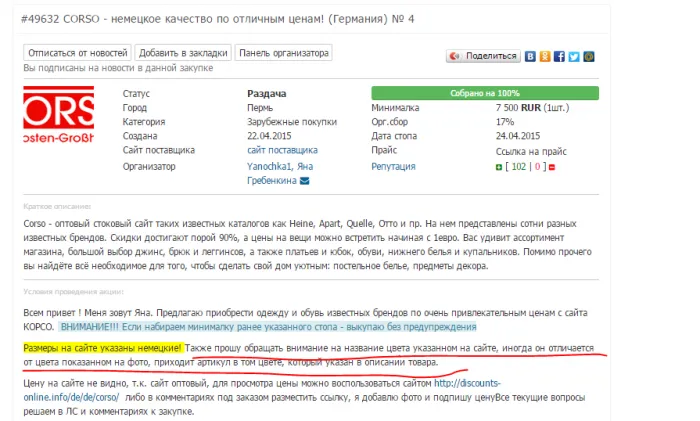This screenshot has height=421, width=700.
Task: Share the page on Twitter
Action: 574,56
